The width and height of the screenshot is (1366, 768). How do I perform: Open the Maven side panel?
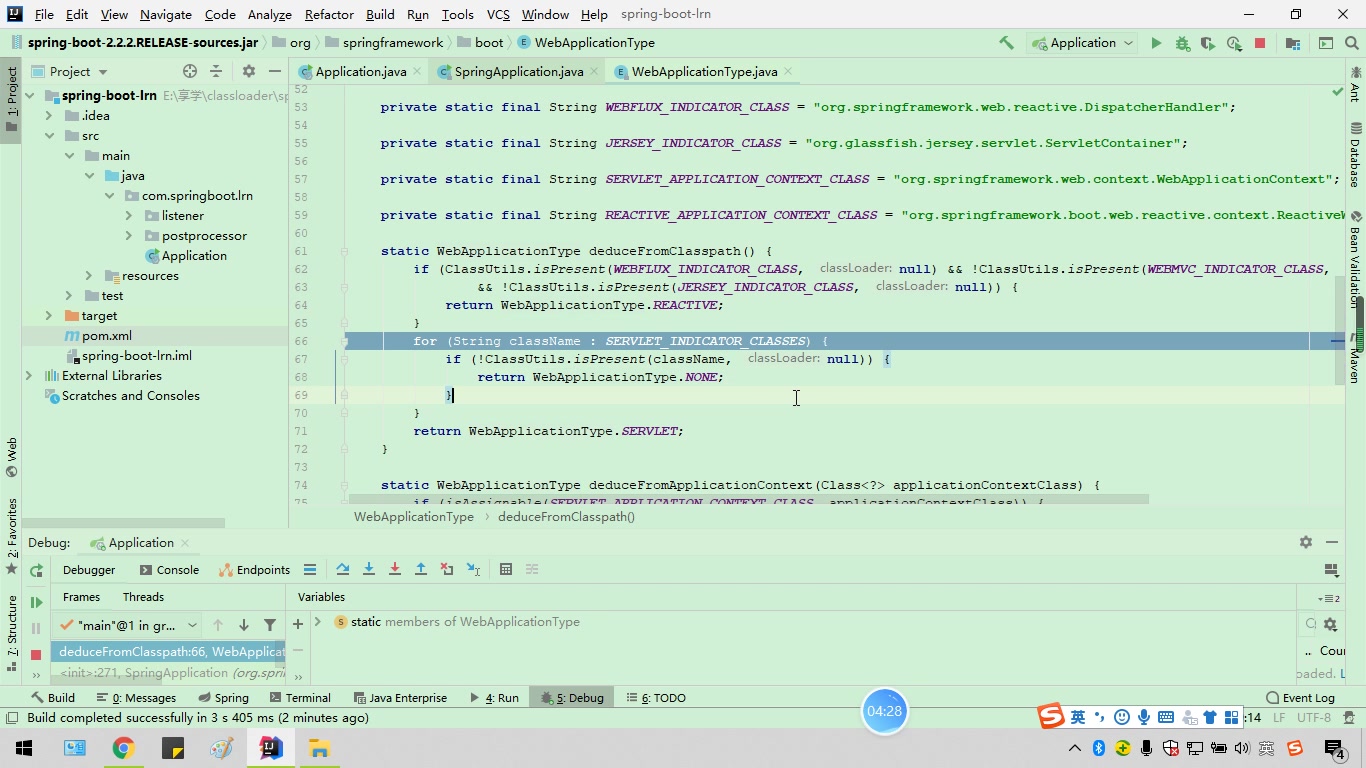tap(1356, 360)
